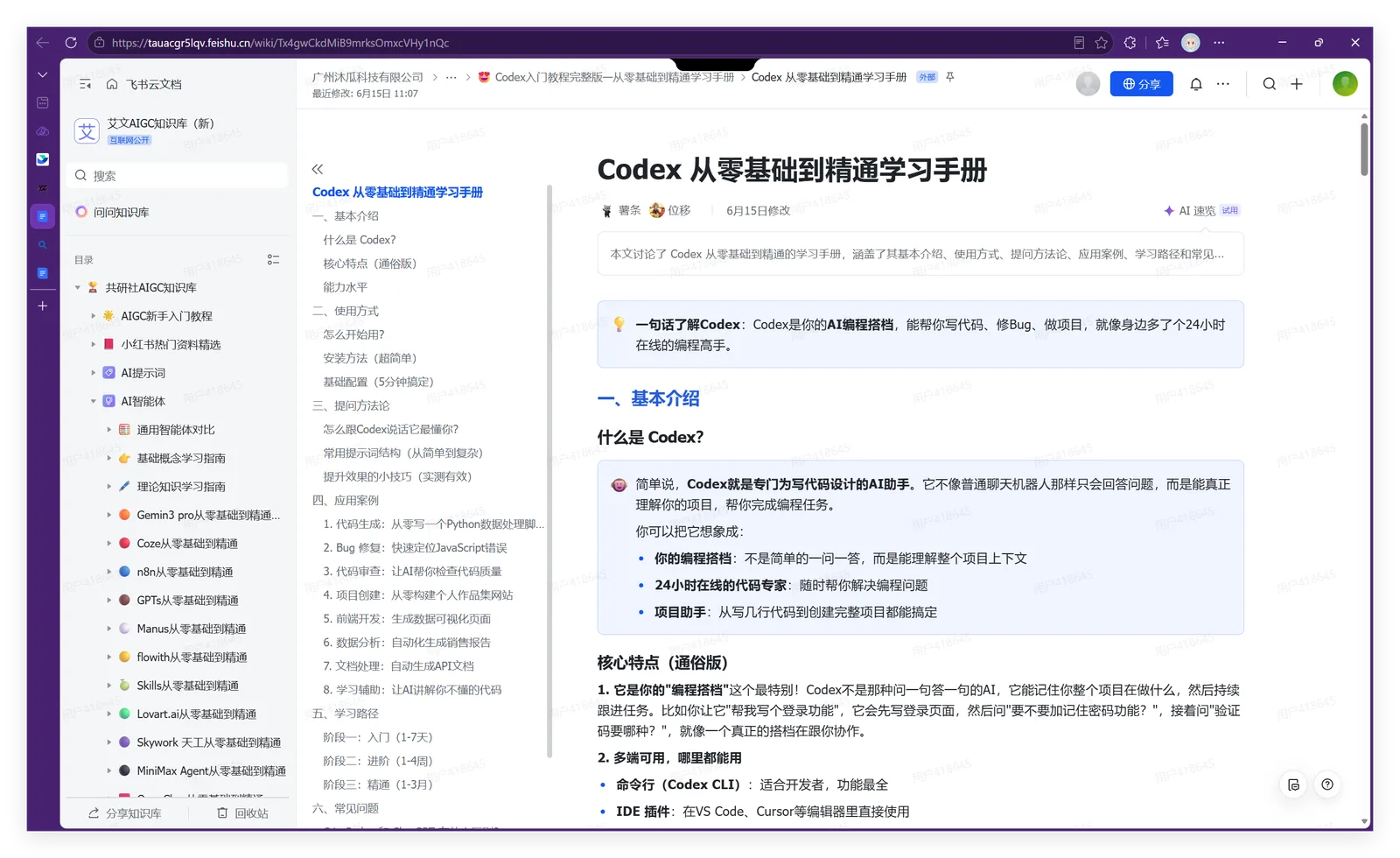Viewport: 1400px width, 858px height.
Task: Open document more-options ellipsis
Action: point(1223,84)
